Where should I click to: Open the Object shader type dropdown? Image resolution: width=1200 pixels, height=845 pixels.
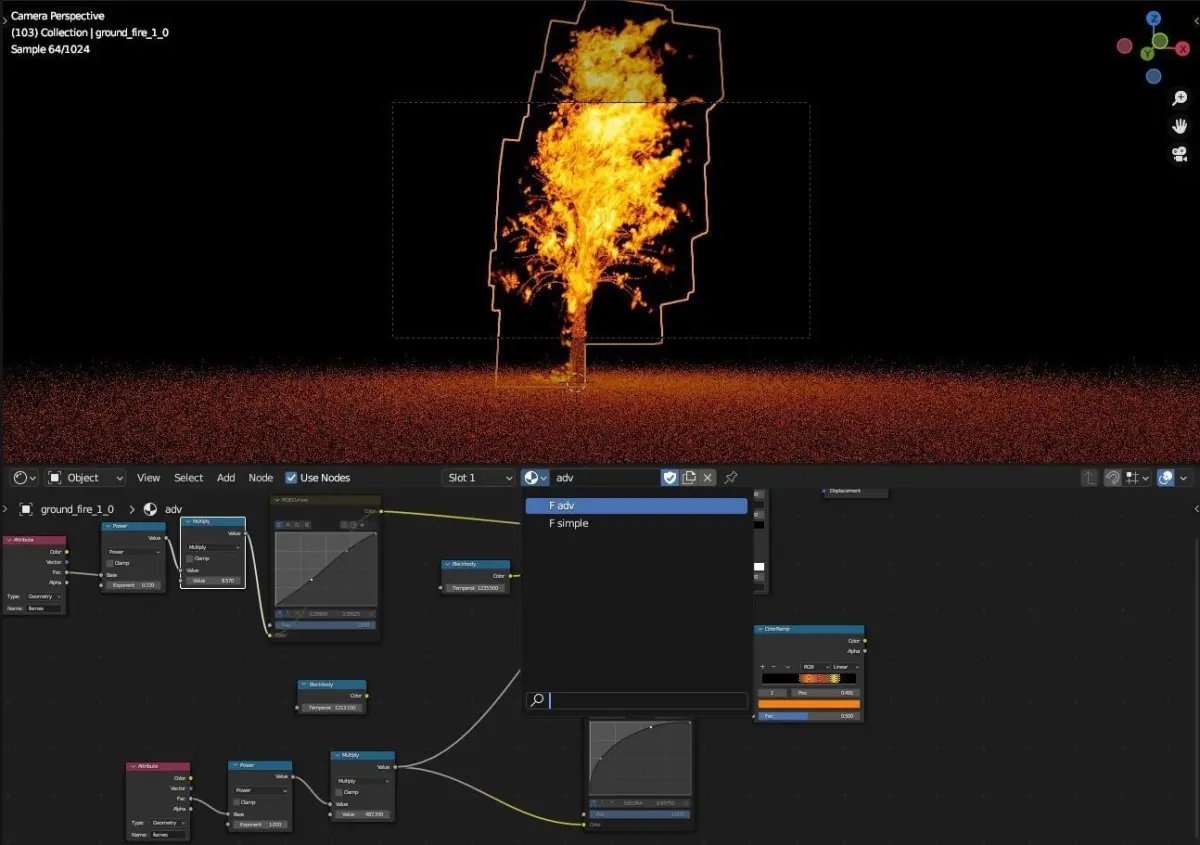coord(86,478)
